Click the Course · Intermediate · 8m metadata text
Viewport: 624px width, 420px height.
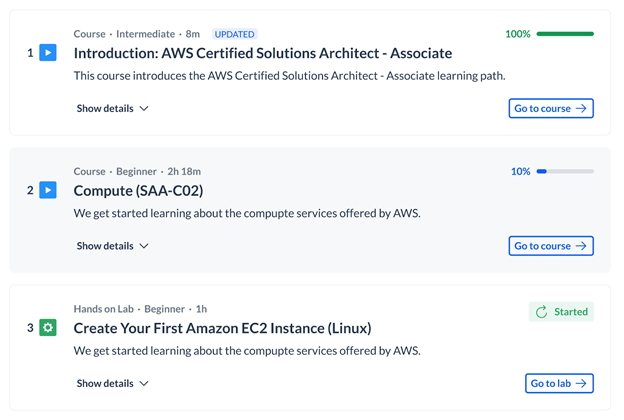point(136,34)
